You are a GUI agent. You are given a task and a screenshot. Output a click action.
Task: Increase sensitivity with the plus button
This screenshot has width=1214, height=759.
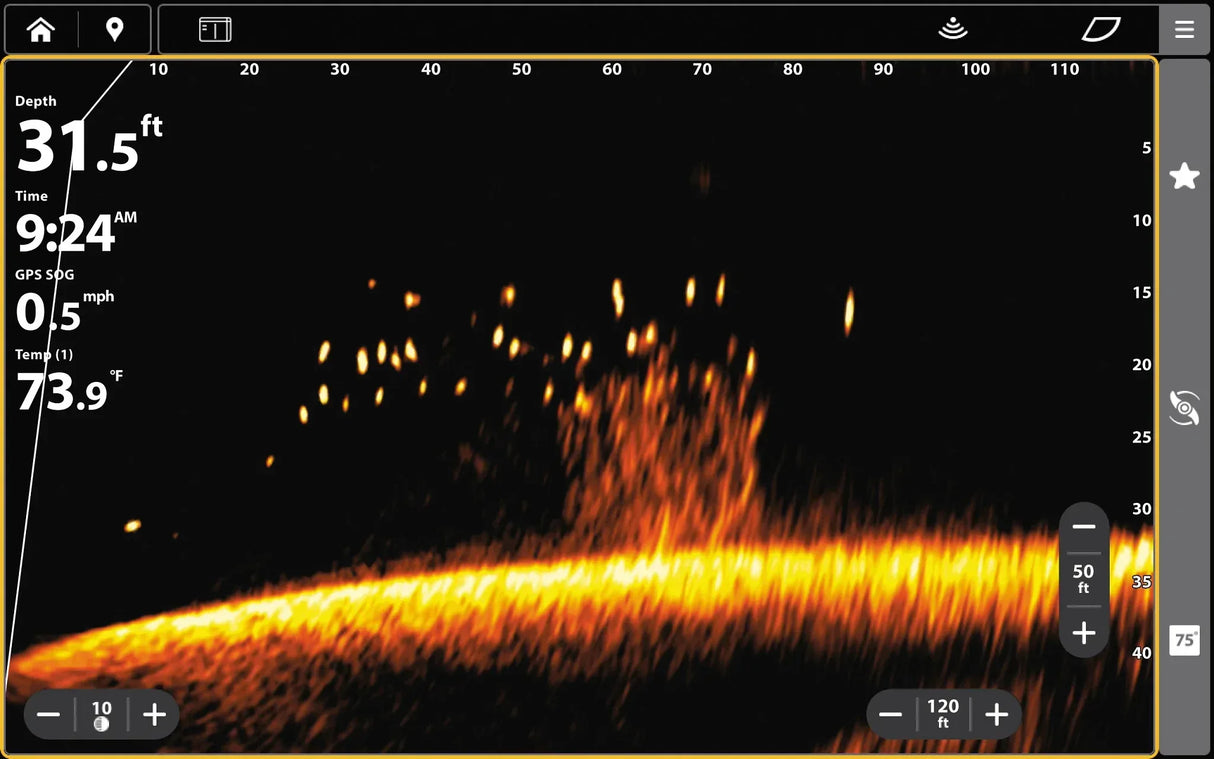click(154, 714)
